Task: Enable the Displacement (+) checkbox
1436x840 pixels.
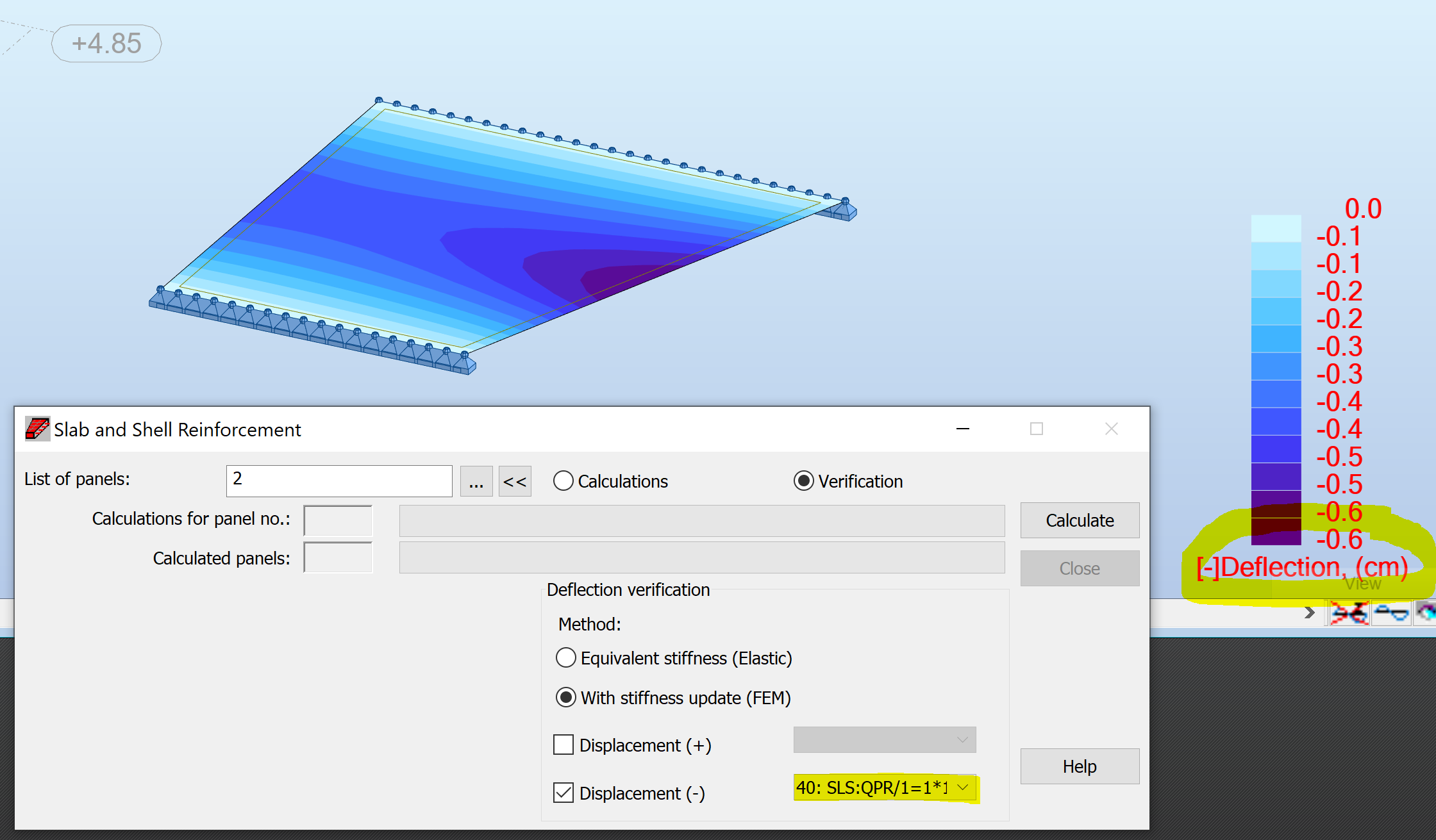Action: (564, 745)
